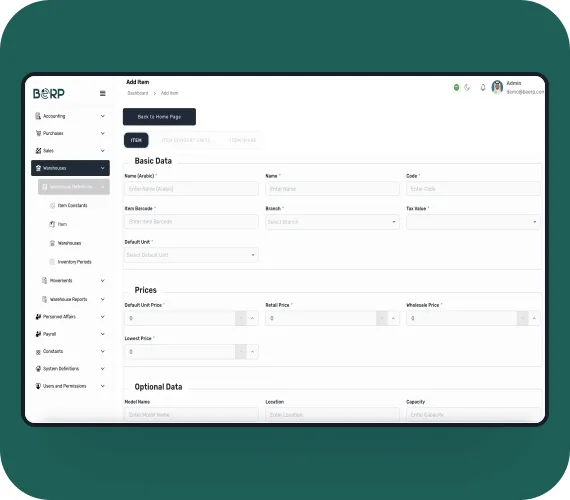This screenshot has height=500, width=570.
Task: Expand the Constants menu chevron
Action: point(103,351)
